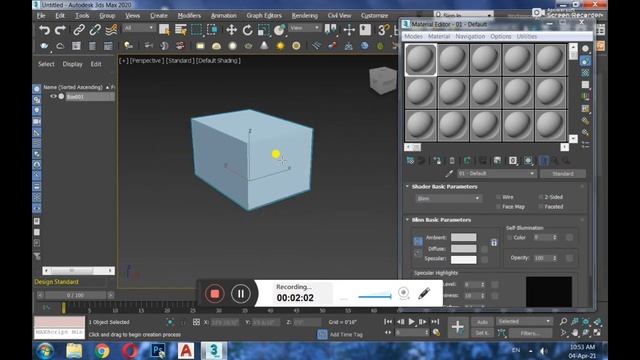Toggle the 3D Snaps icon

[x=383, y=30]
